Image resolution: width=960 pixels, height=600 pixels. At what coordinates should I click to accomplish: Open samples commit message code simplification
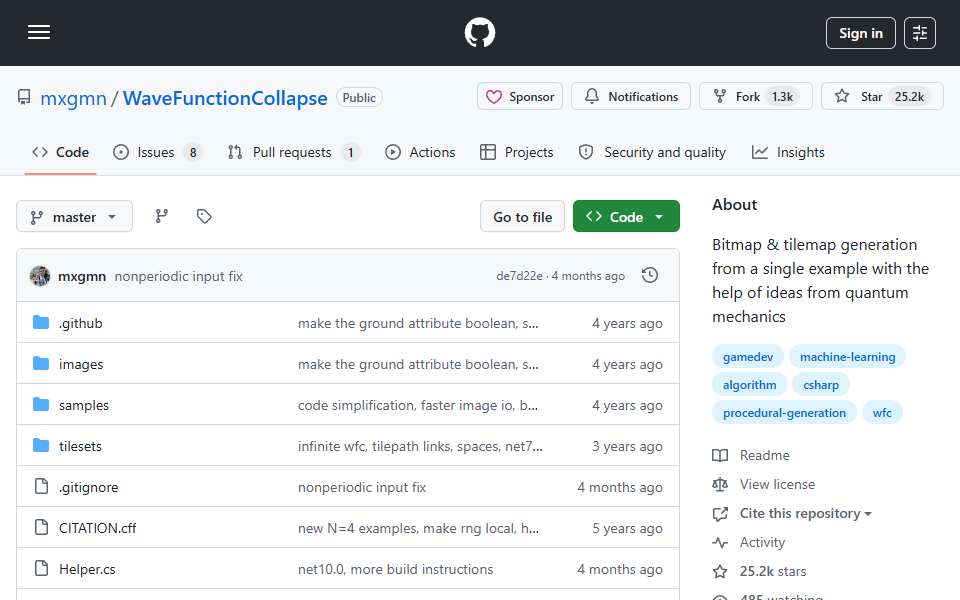click(x=418, y=405)
